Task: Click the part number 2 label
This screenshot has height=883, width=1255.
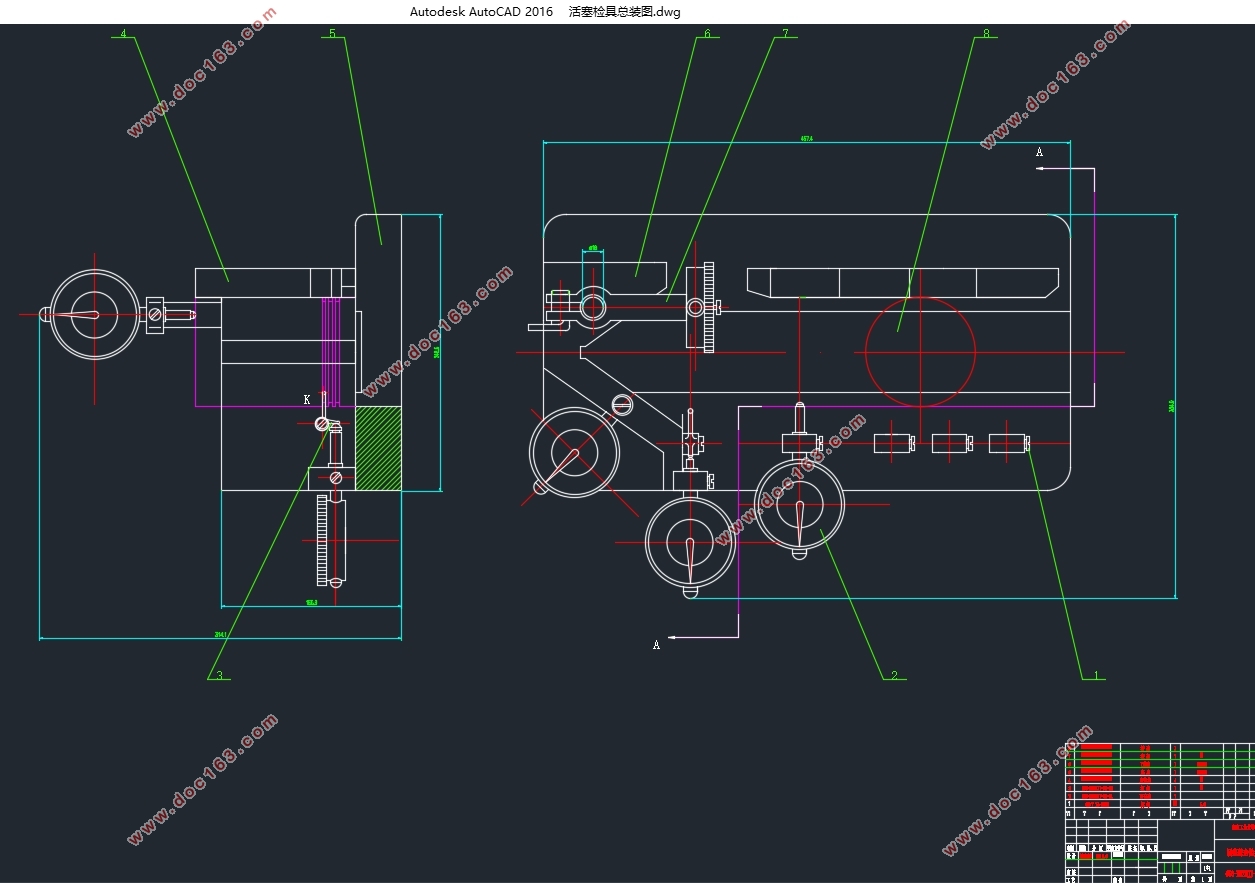Action: pyautogui.click(x=894, y=675)
